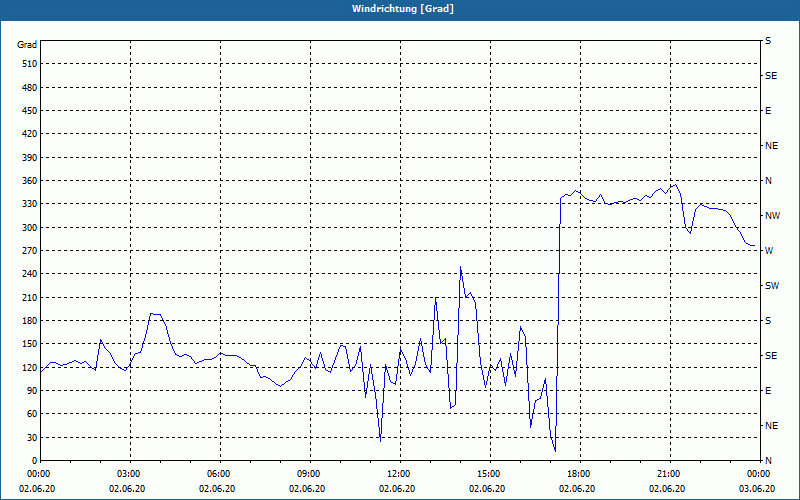Select the 330 y-axis value

30,204
